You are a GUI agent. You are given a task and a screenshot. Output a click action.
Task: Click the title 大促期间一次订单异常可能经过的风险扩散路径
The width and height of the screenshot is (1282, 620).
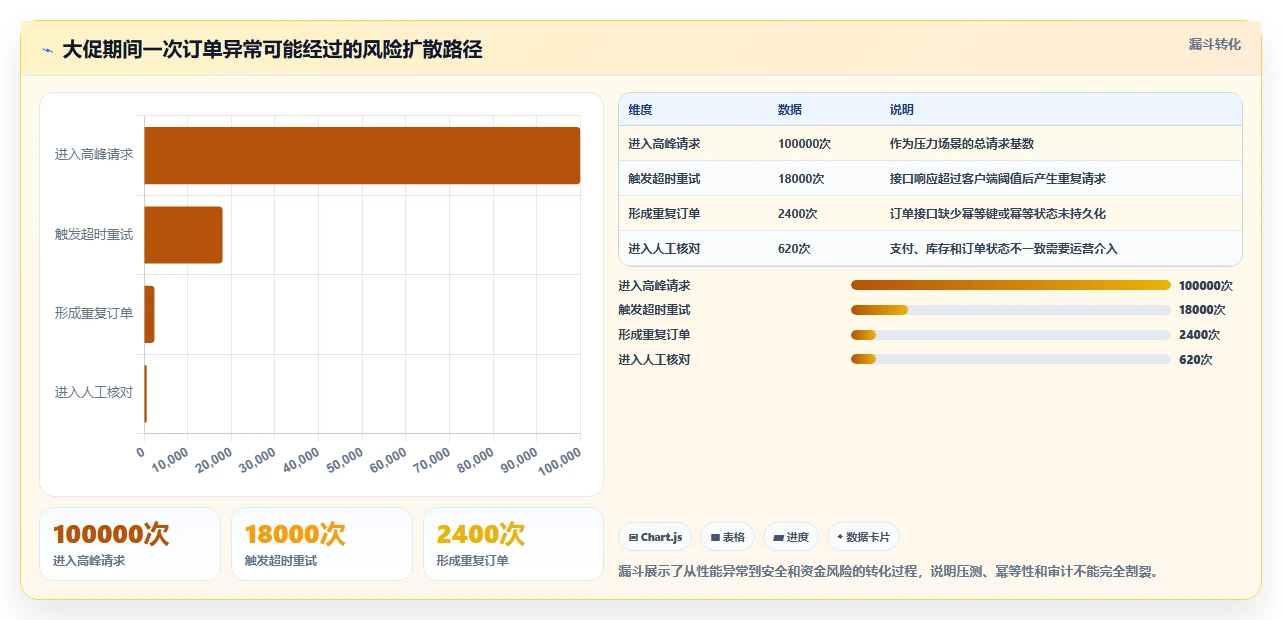pos(272,50)
